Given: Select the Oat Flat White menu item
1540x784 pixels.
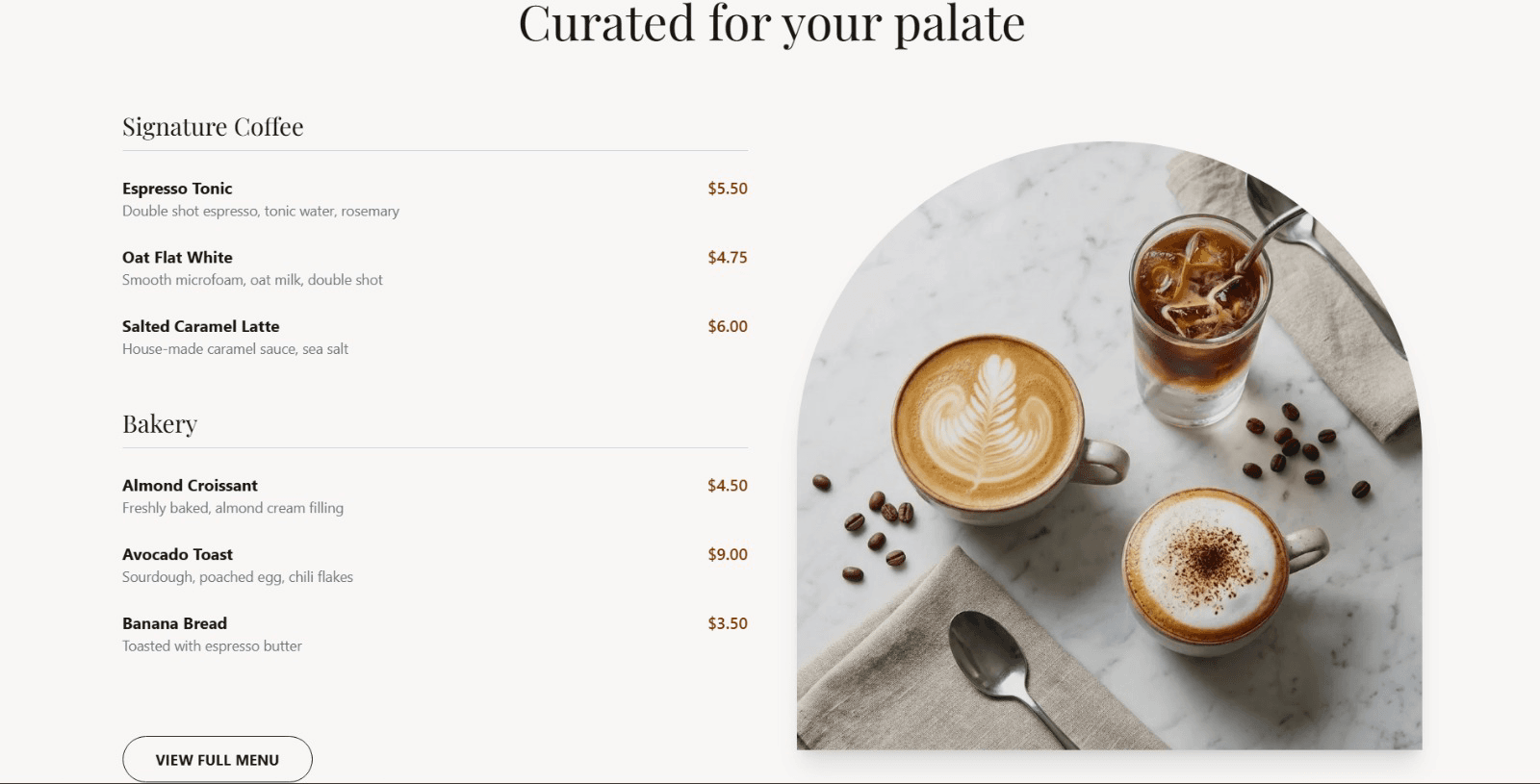Looking at the screenshot, I should 176,258.
